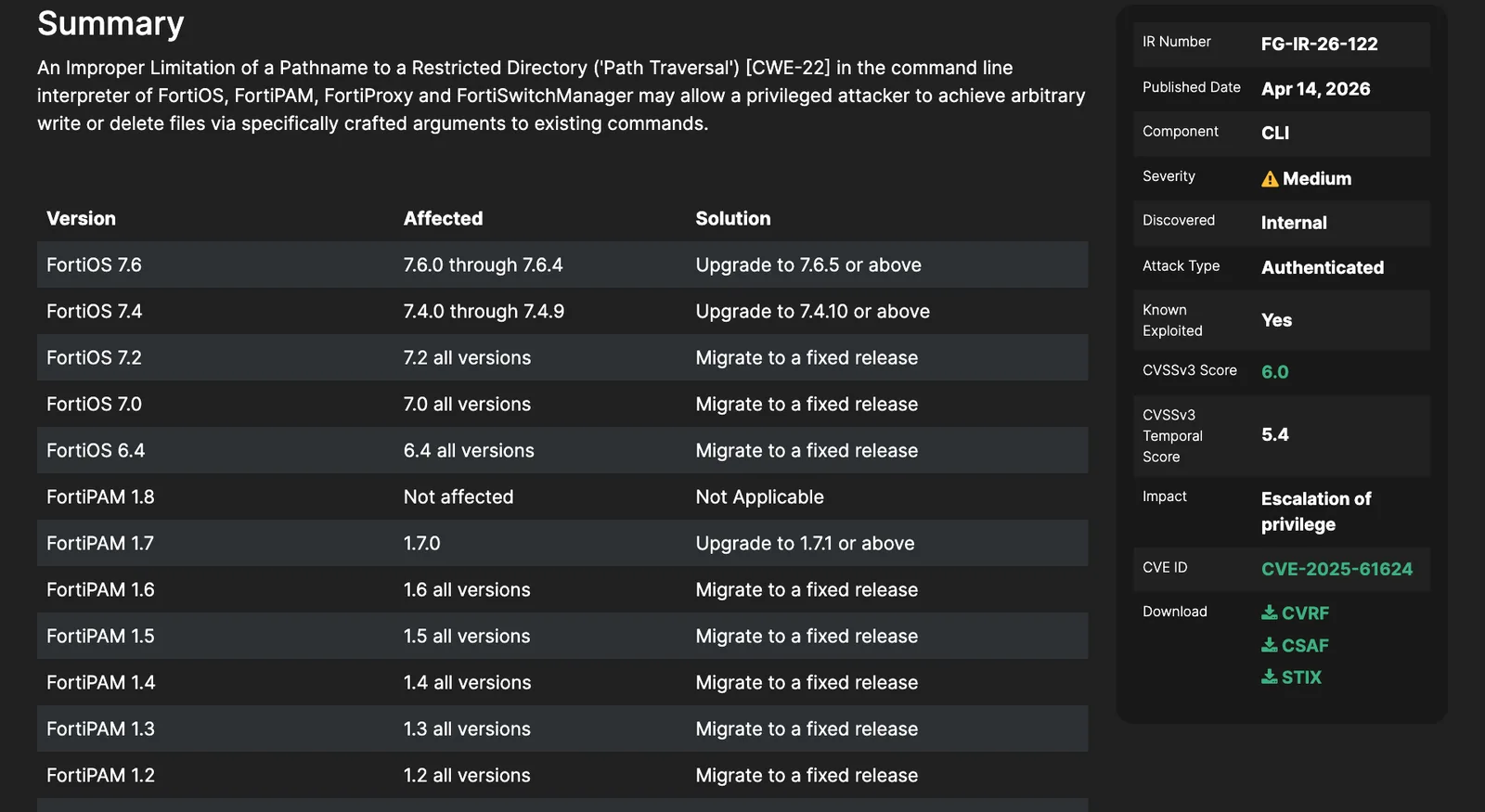The image size is (1485, 812).
Task: Select Known Exploited value 'Yes'
Action: coord(1276,321)
